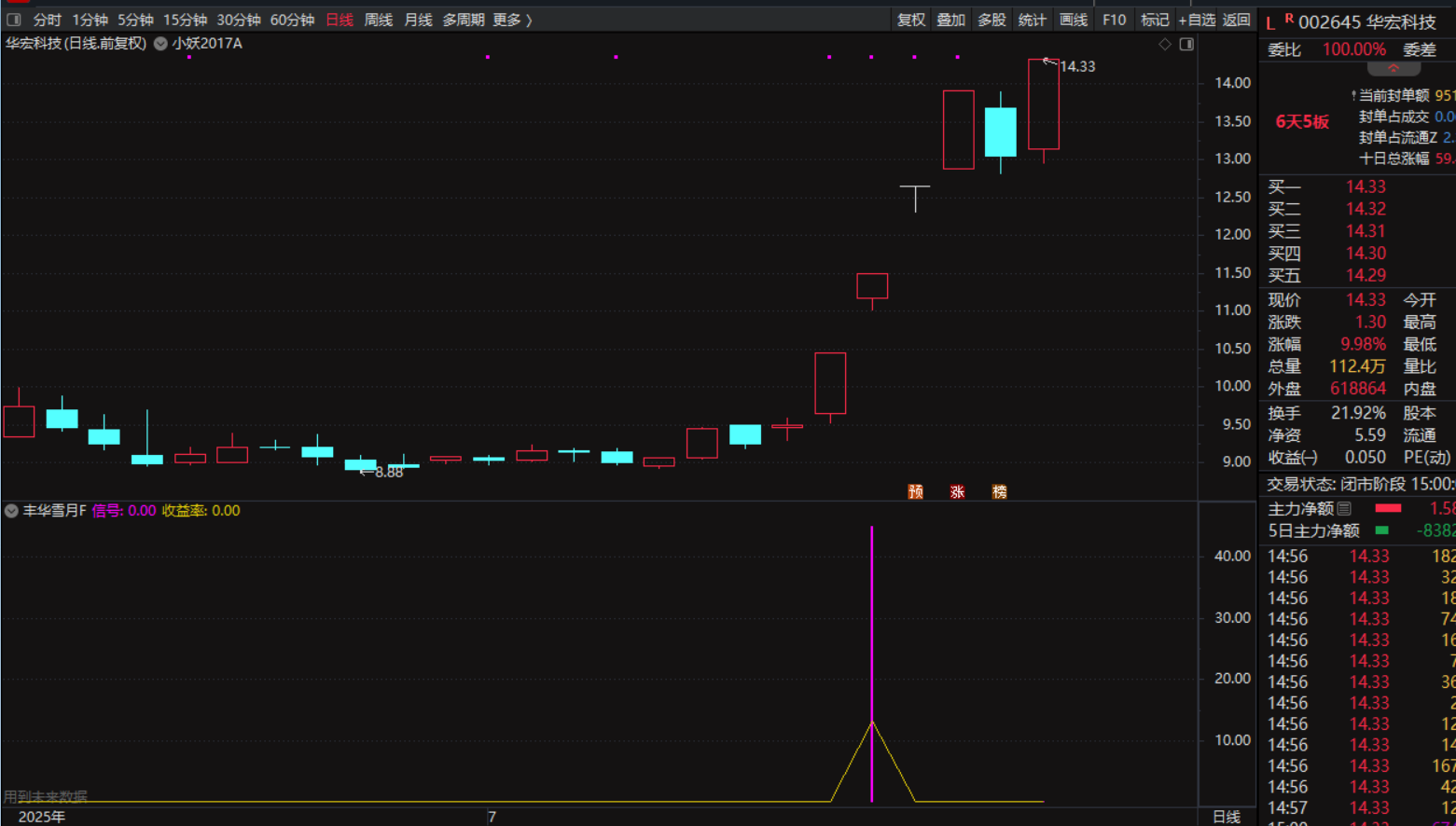Click the pin icon beside 当前封单额

click(x=1353, y=96)
